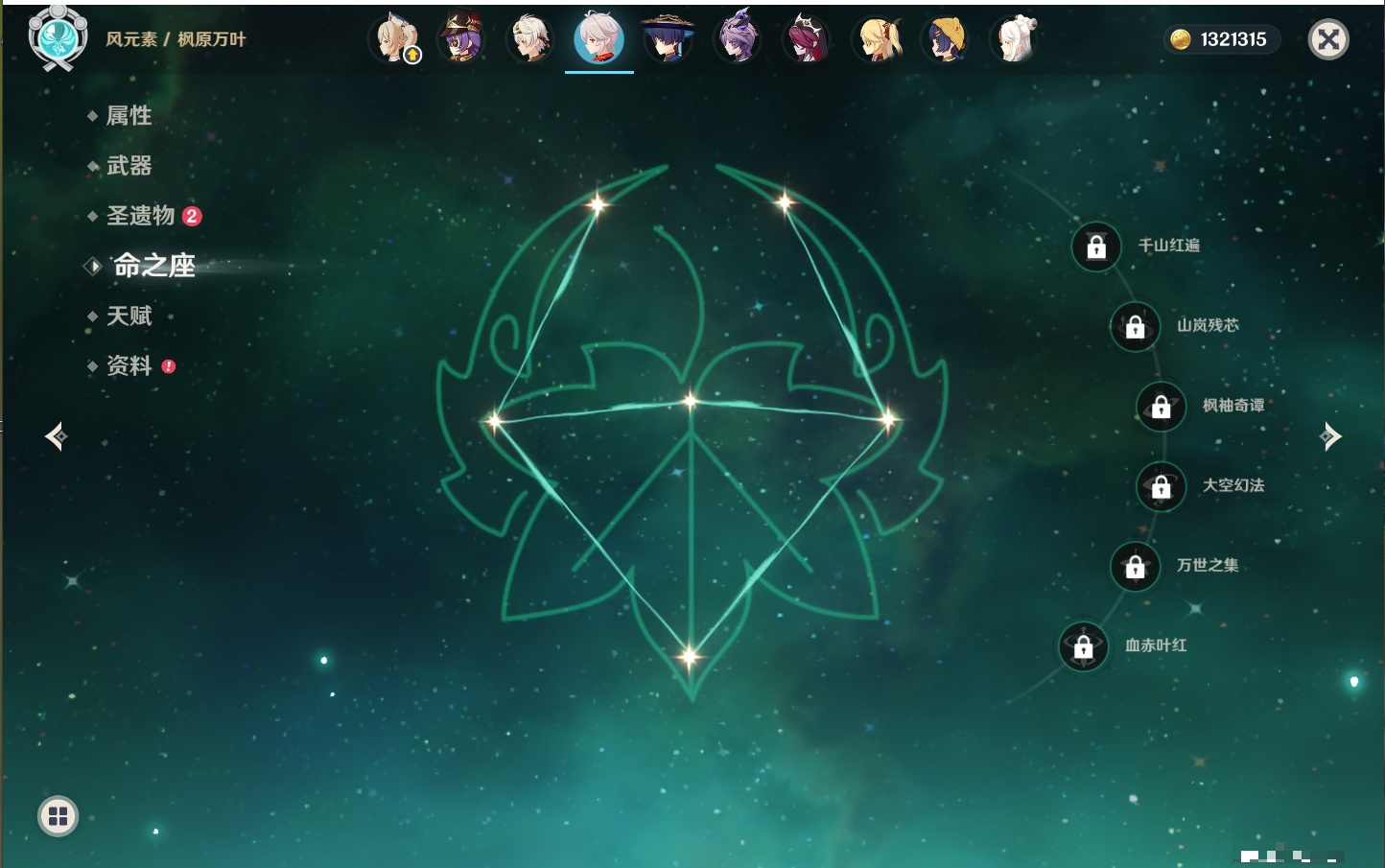Click the locked constellation icon for 千山红遍

[x=1096, y=246]
